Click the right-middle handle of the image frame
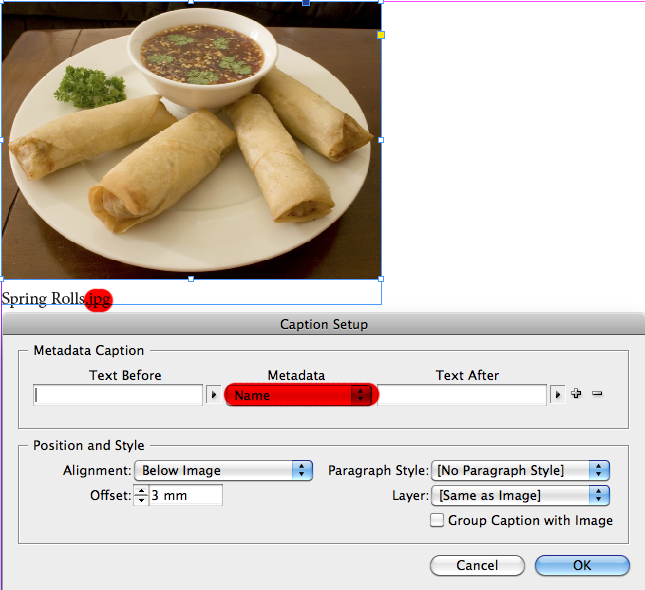Image resolution: width=645 pixels, height=590 pixels. coord(381,140)
